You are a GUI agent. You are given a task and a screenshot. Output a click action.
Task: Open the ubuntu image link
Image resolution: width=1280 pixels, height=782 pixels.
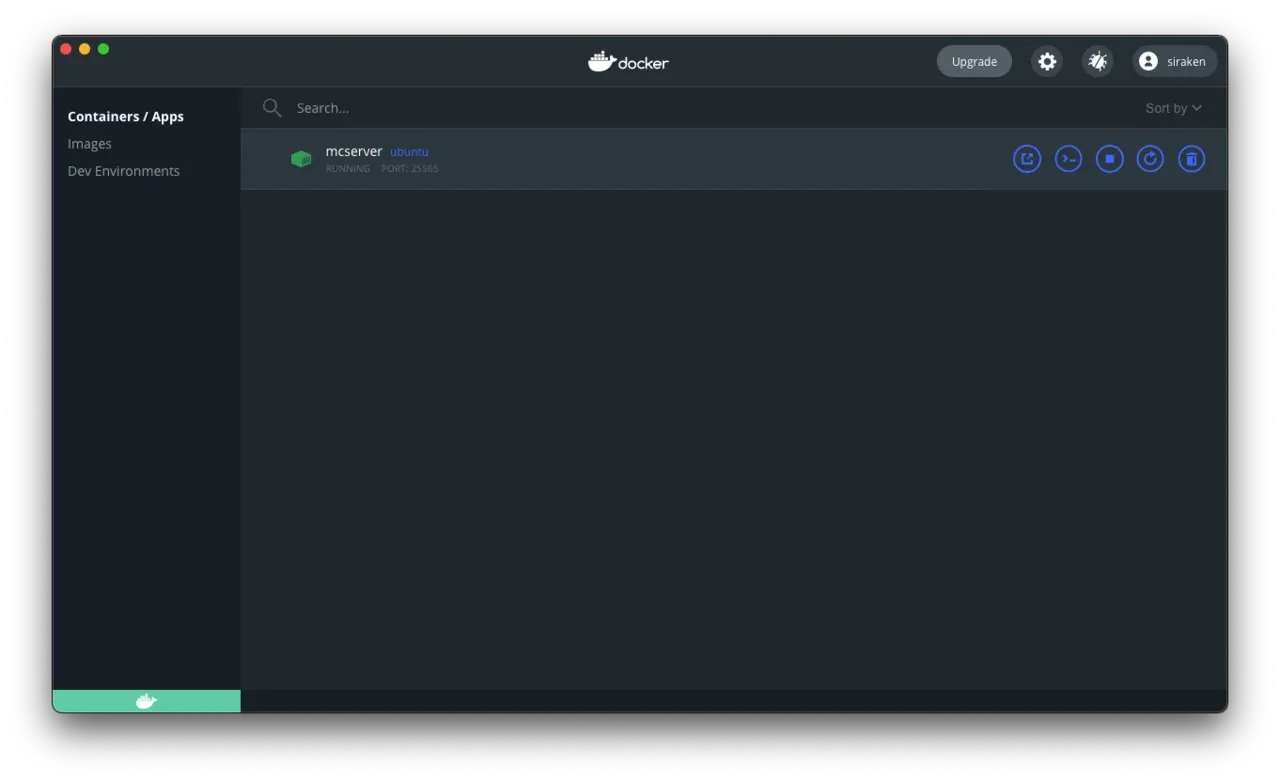tap(408, 151)
